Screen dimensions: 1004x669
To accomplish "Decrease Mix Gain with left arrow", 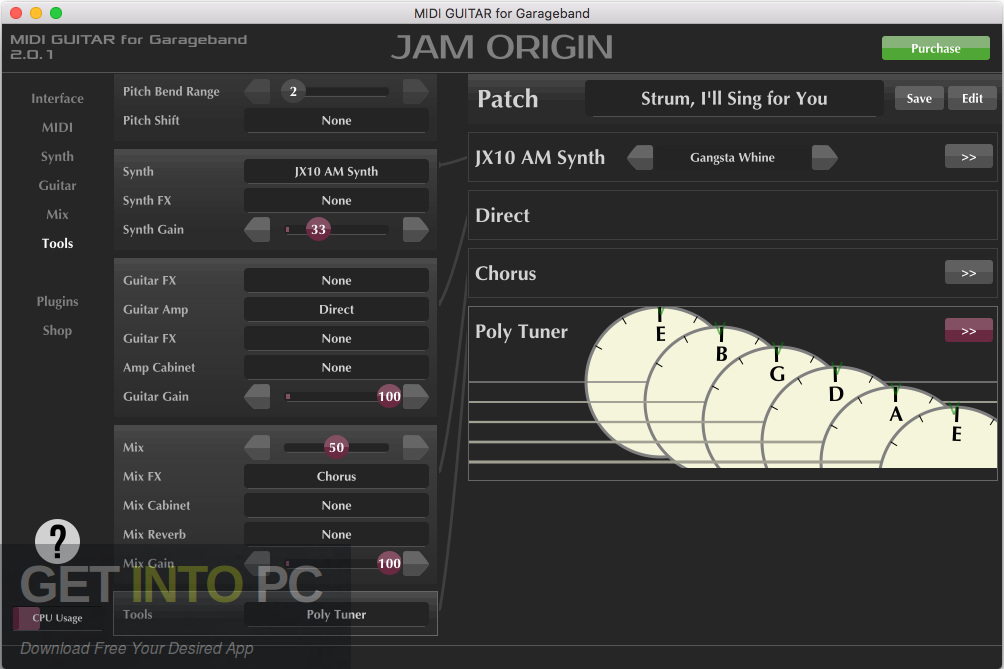I will pos(257,563).
